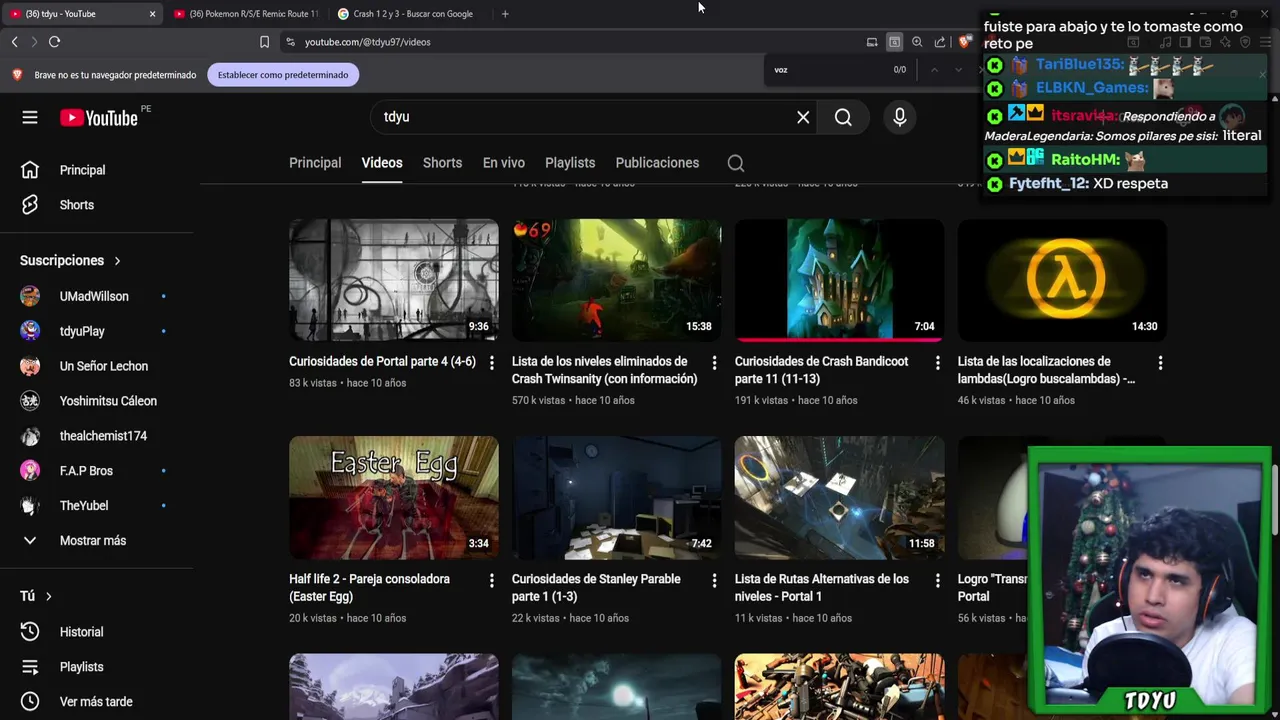The height and width of the screenshot is (720, 1280).
Task: Open more options for Crash Twinsanity niveles eliminados
Action: pyautogui.click(x=714, y=363)
